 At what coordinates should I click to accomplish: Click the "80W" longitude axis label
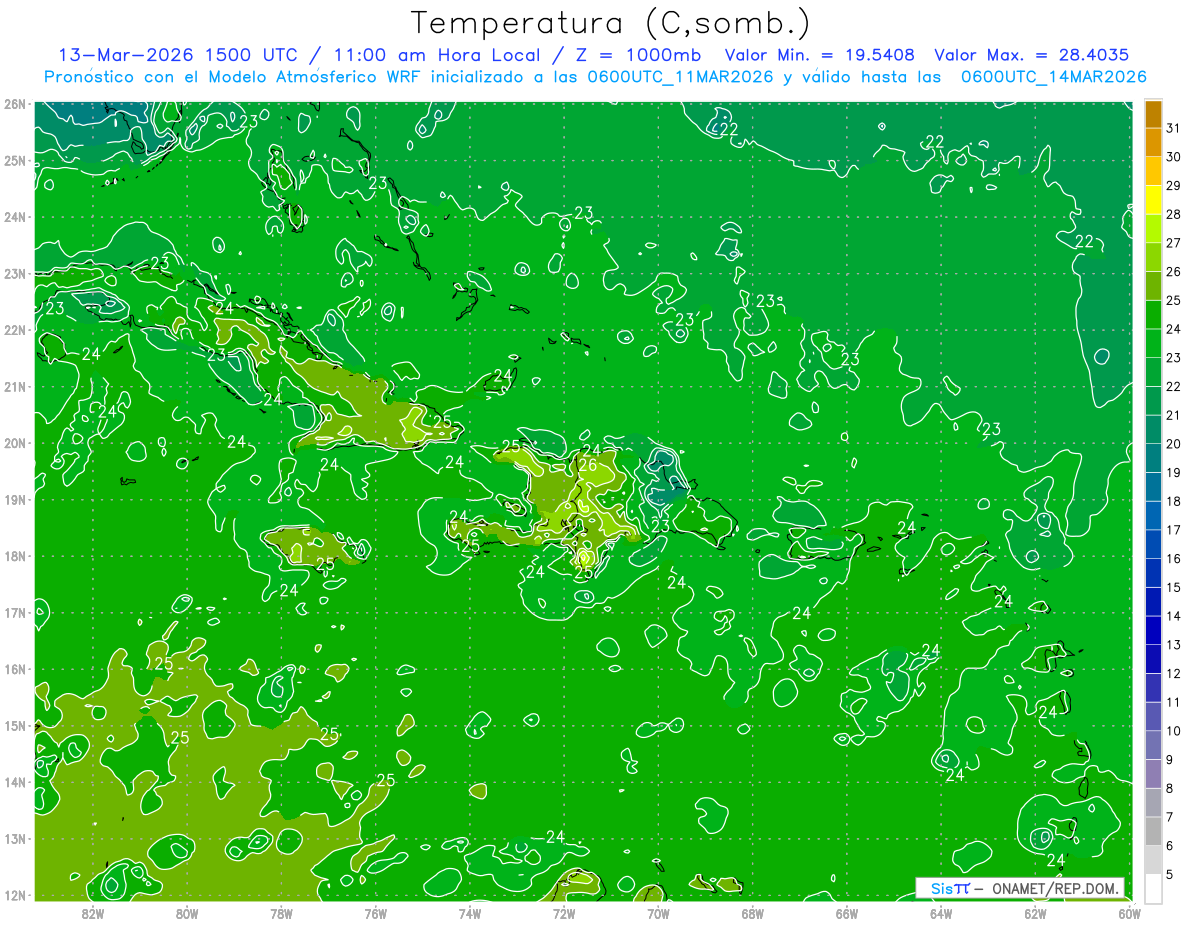click(187, 913)
